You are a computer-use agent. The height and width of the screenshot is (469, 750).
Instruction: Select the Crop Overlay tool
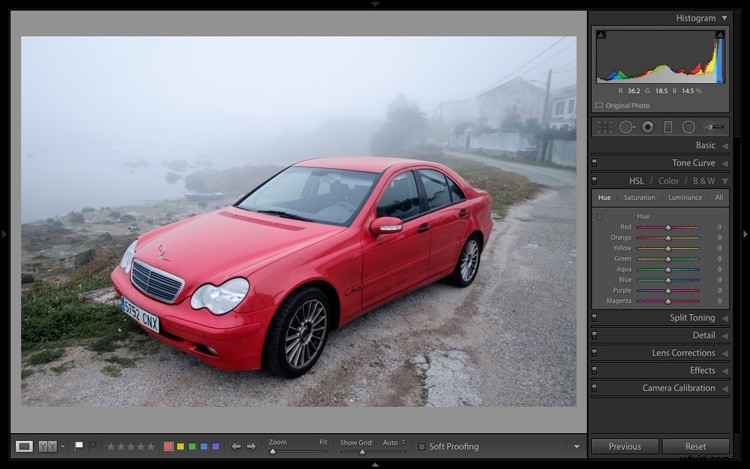(x=605, y=127)
